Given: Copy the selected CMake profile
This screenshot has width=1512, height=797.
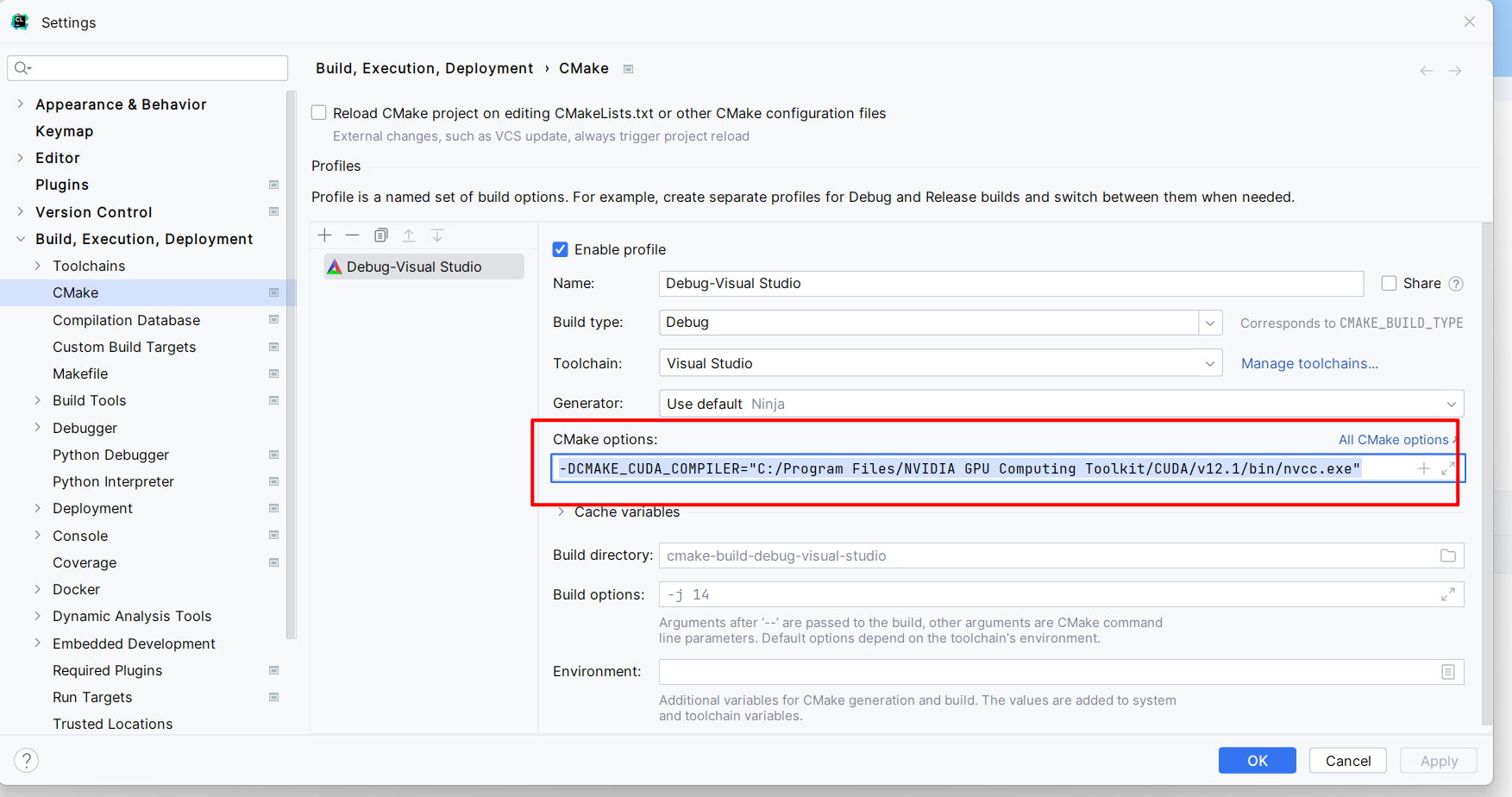Looking at the screenshot, I should 381,235.
